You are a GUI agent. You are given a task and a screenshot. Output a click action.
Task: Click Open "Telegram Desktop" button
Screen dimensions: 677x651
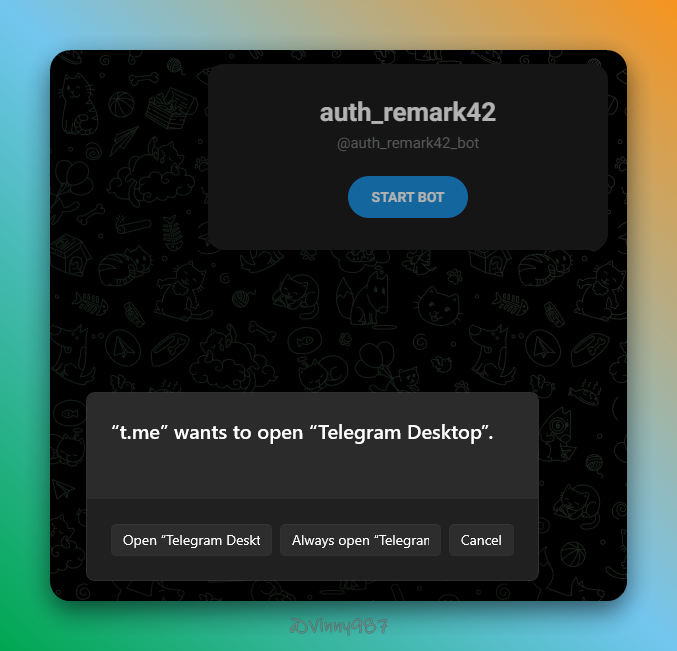[x=191, y=540]
